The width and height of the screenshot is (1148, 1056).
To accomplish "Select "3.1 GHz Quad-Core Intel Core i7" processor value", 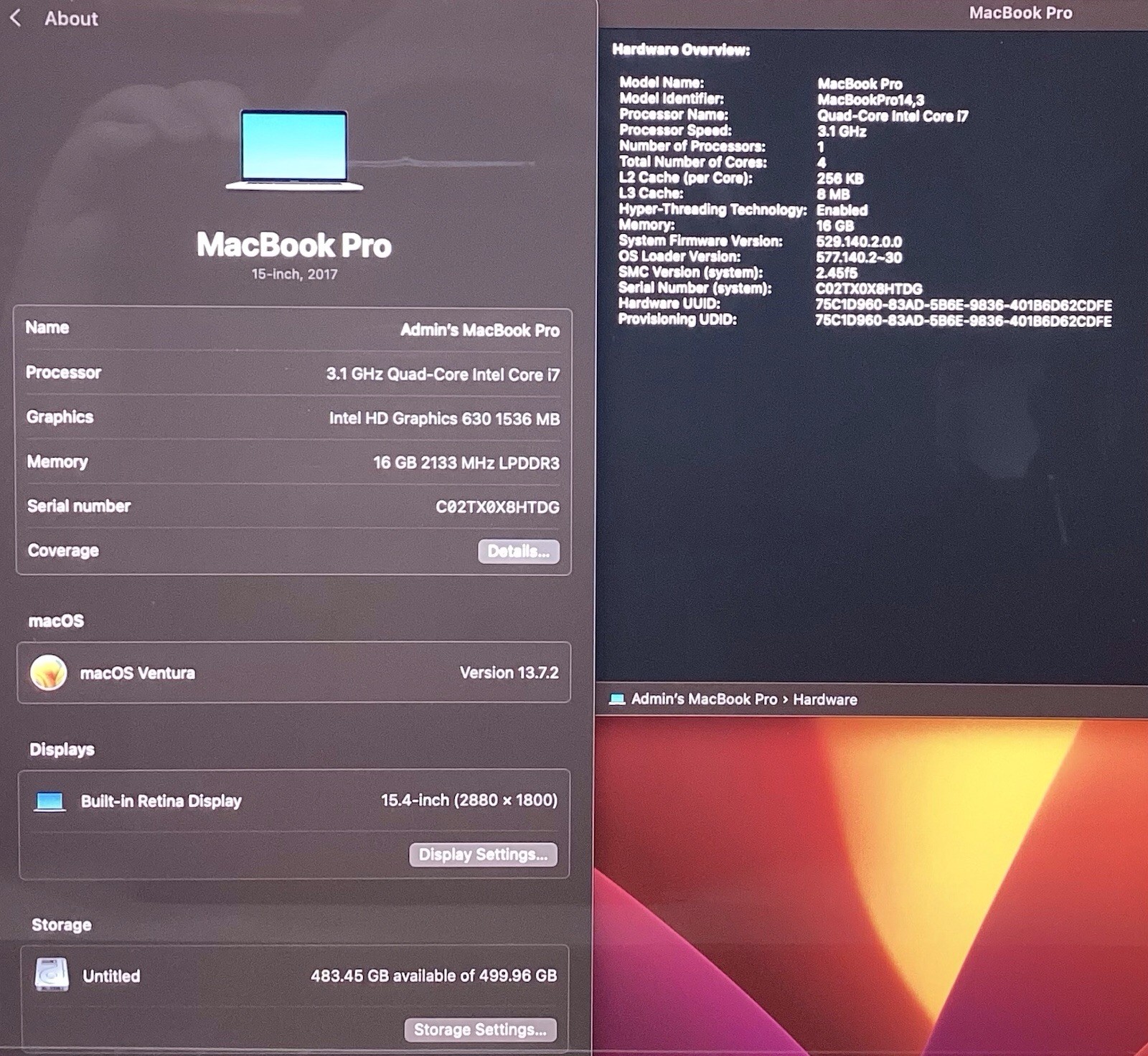I will pos(443,374).
